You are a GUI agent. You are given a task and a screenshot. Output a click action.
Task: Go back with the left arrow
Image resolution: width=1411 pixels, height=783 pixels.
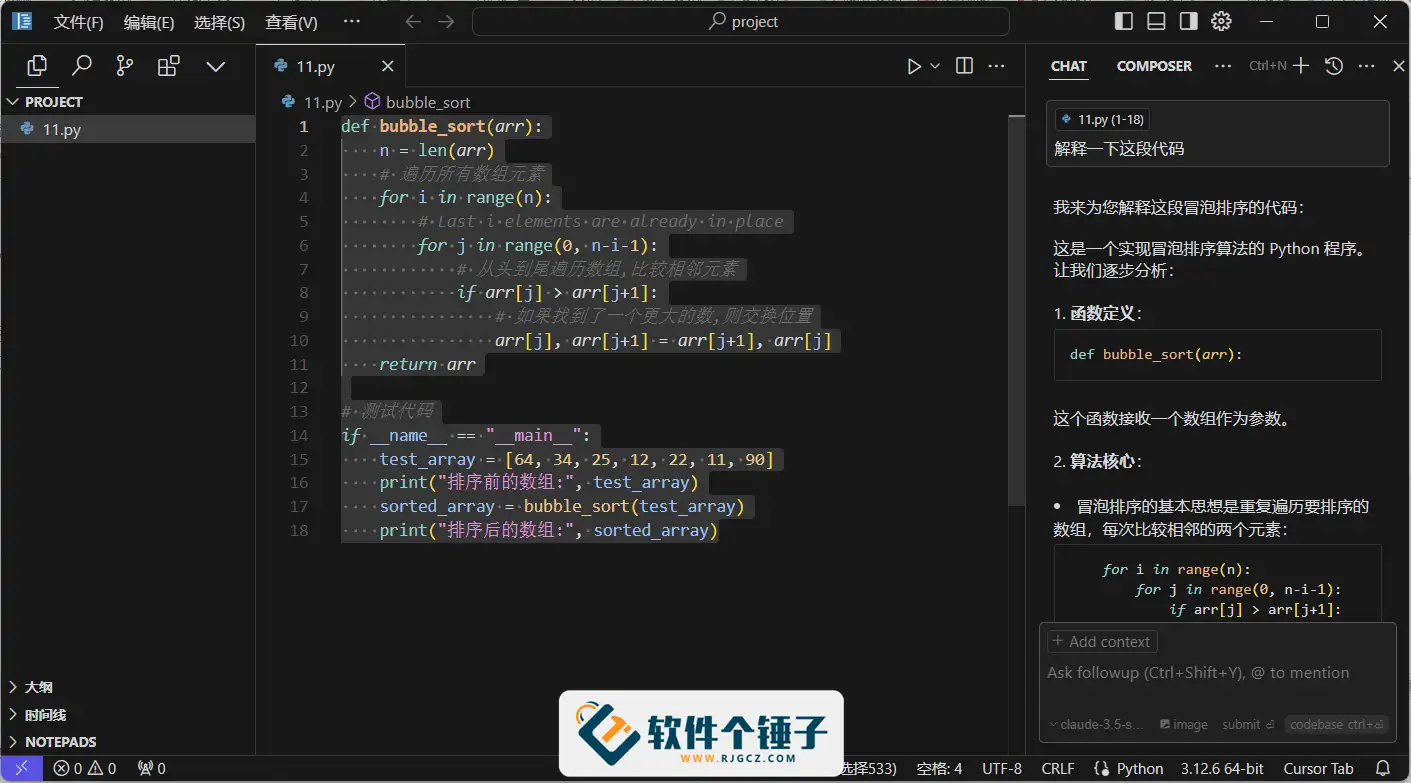(412, 21)
